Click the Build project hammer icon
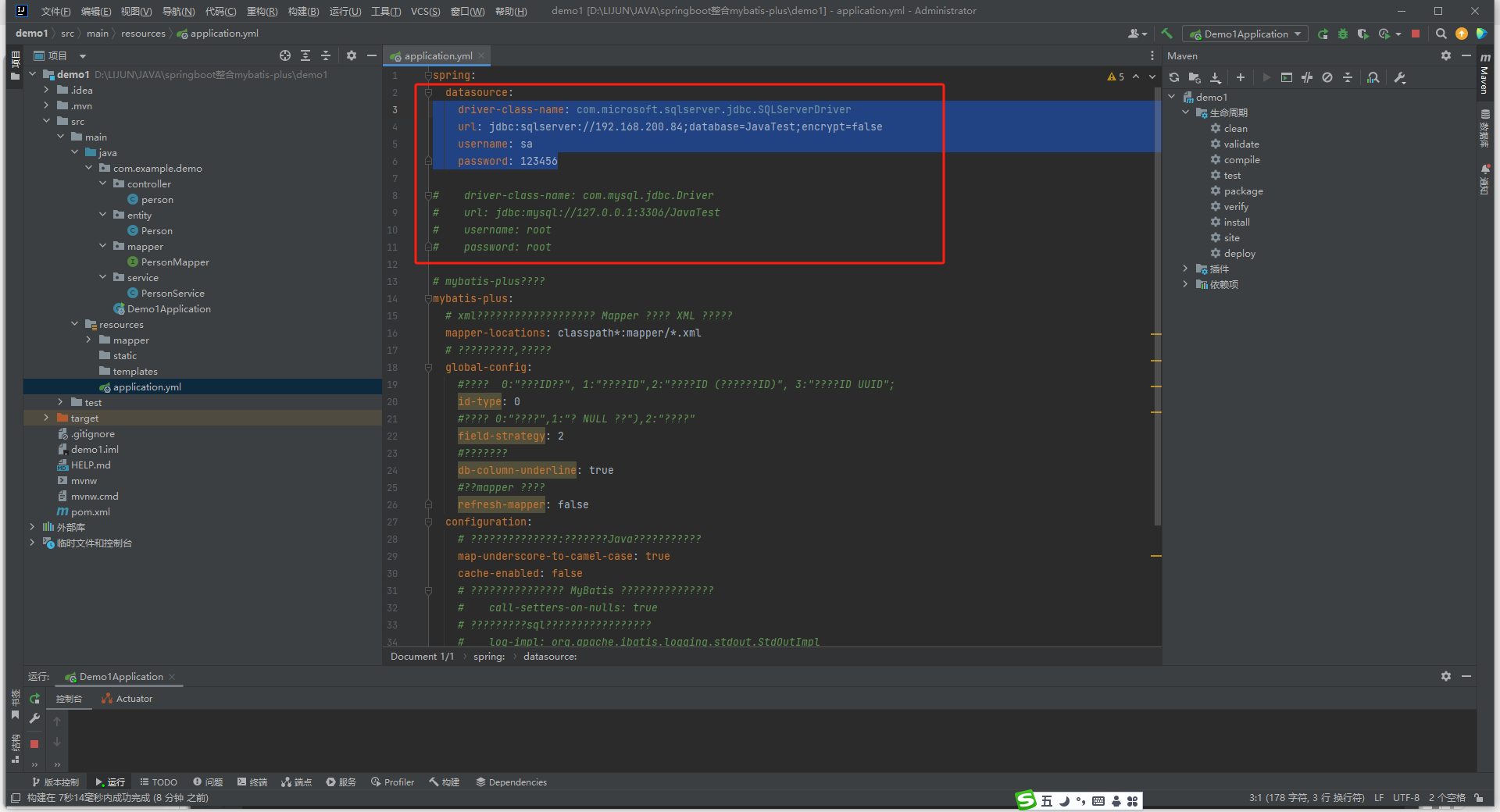1500x812 pixels. click(1166, 34)
